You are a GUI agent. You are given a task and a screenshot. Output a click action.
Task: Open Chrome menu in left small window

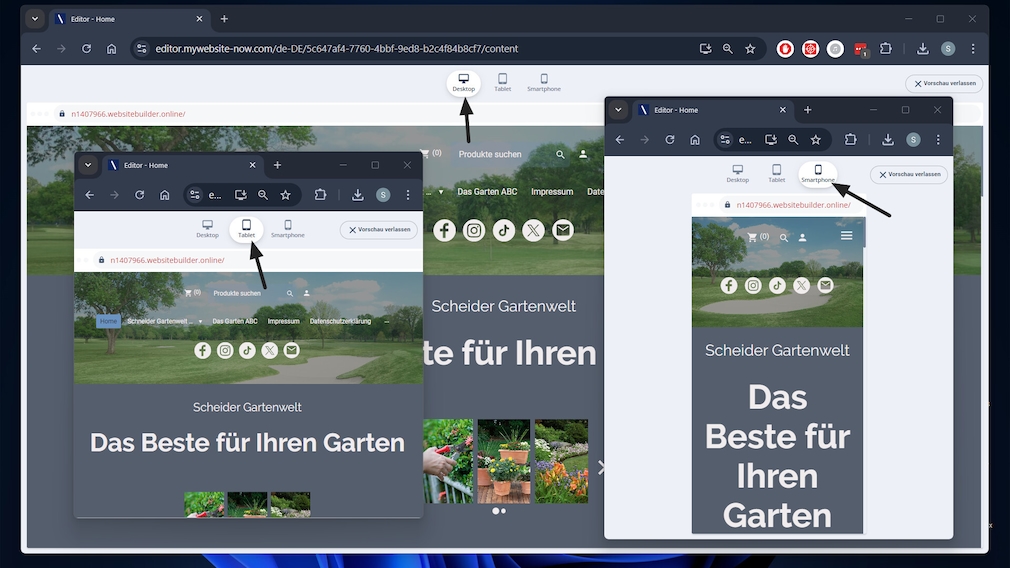[408, 194]
